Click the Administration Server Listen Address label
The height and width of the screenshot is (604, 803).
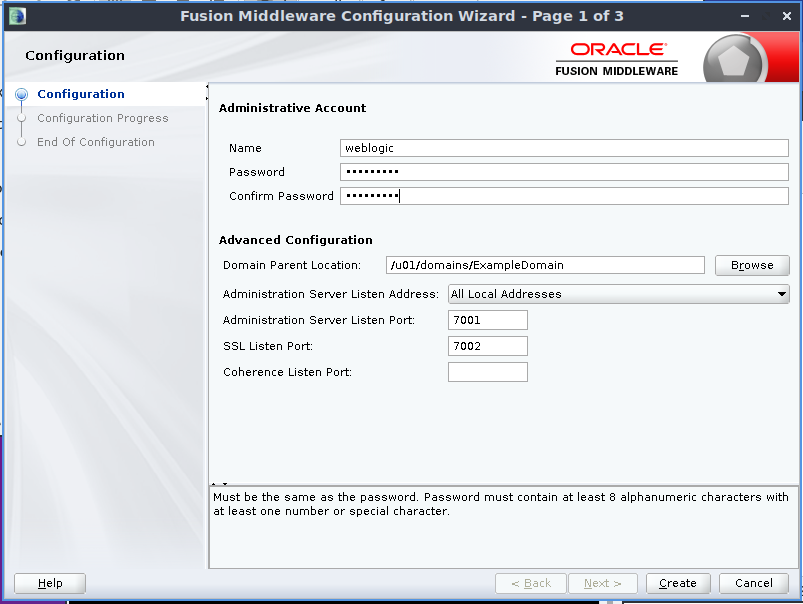click(331, 294)
